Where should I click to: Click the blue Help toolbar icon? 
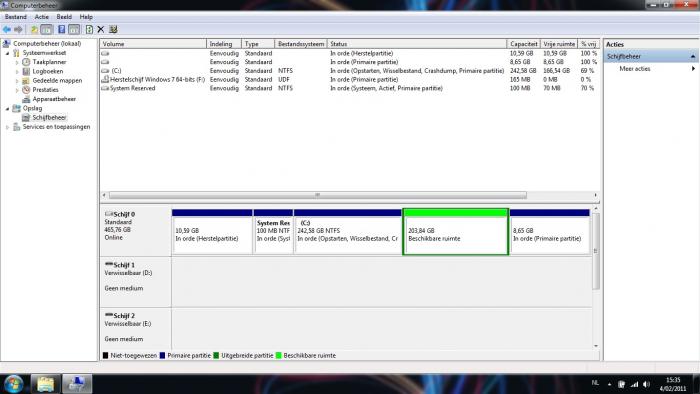(x=62, y=29)
